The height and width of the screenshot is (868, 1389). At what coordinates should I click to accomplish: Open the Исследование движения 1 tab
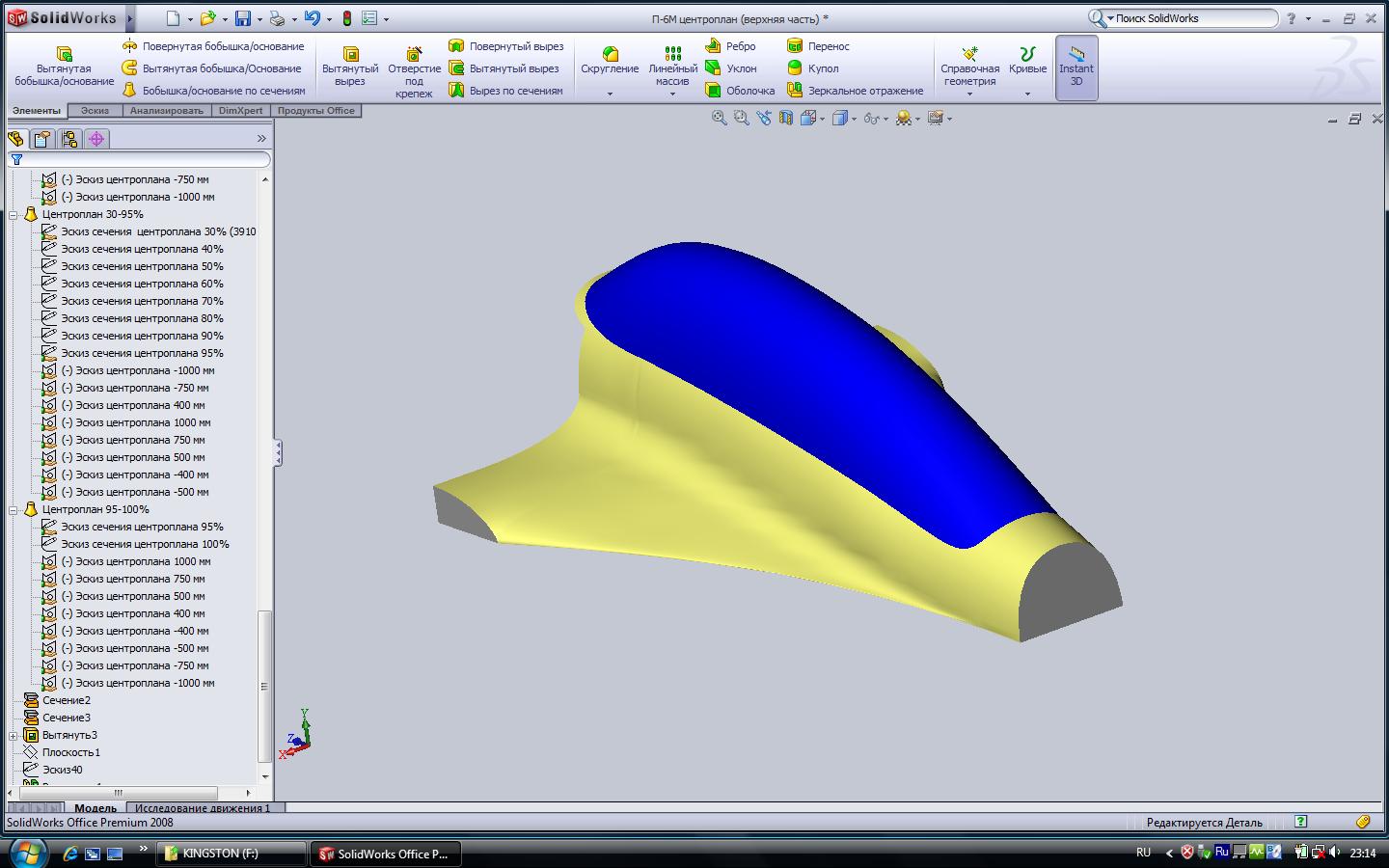pyautogui.click(x=203, y=808)
